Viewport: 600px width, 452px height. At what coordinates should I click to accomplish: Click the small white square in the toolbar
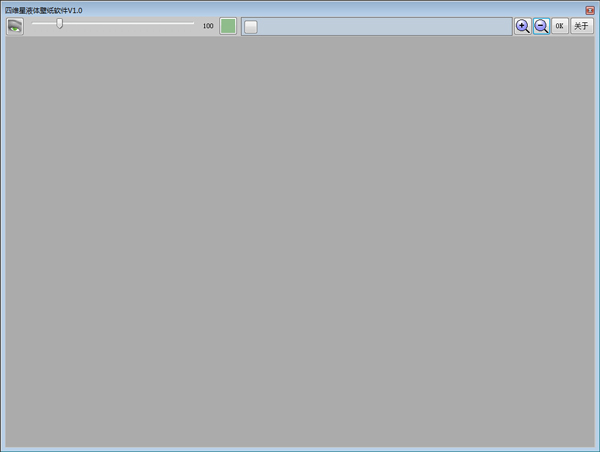click(251, 27)
